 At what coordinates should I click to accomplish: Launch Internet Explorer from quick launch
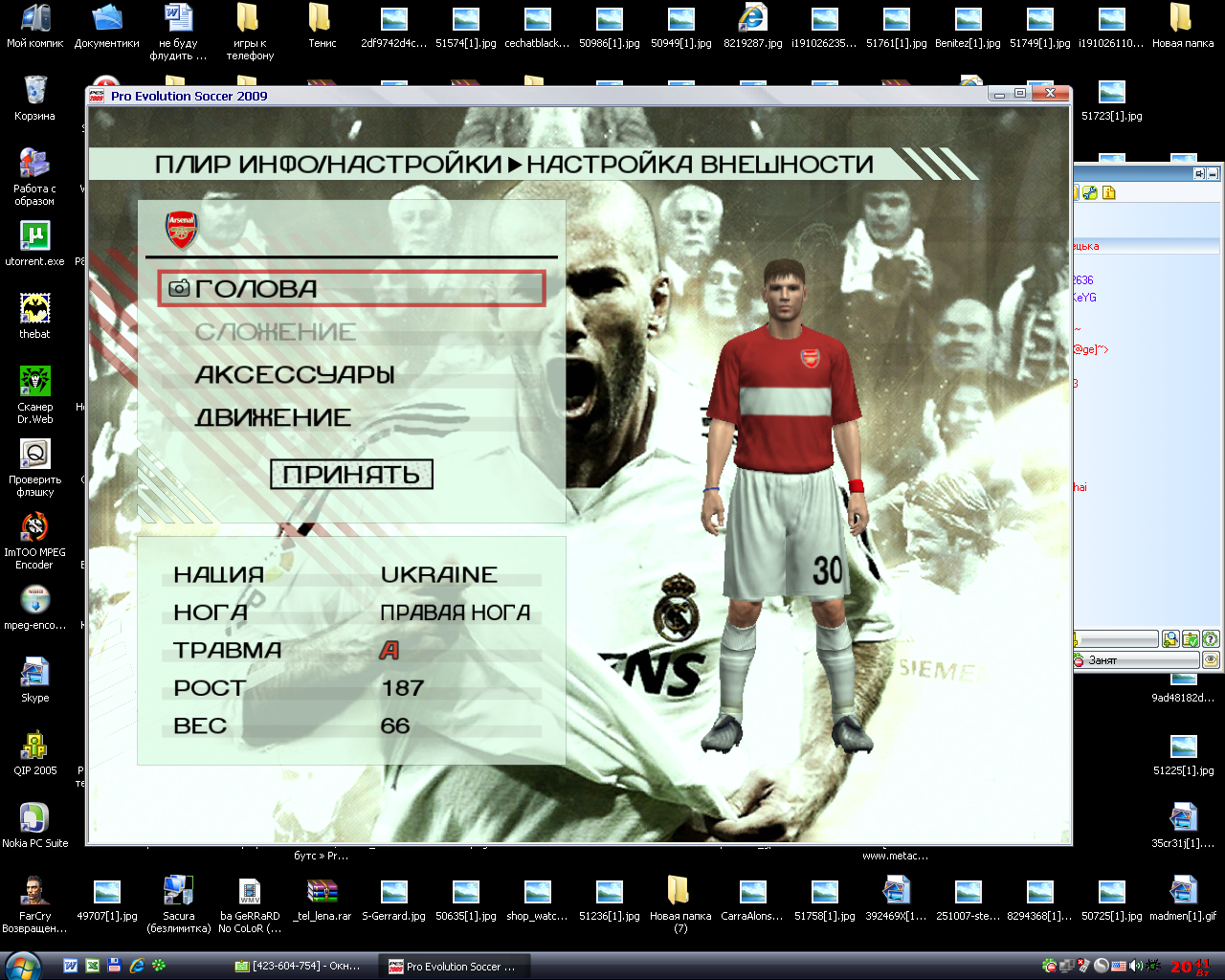(137, 967)
